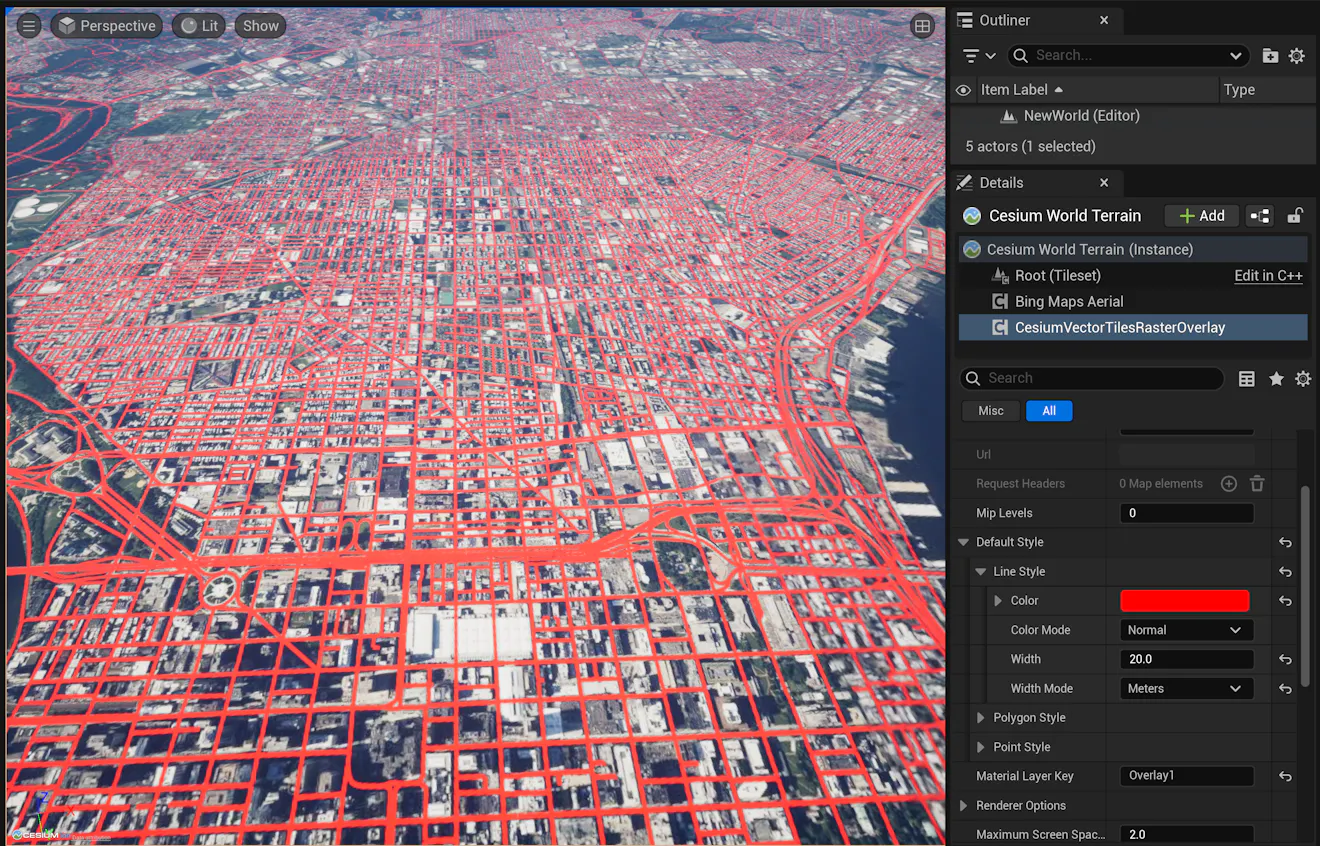Viewport: 1320px width, 846px height.
Task: Collapse the Default Style section
Action: [x=964, y=542]
